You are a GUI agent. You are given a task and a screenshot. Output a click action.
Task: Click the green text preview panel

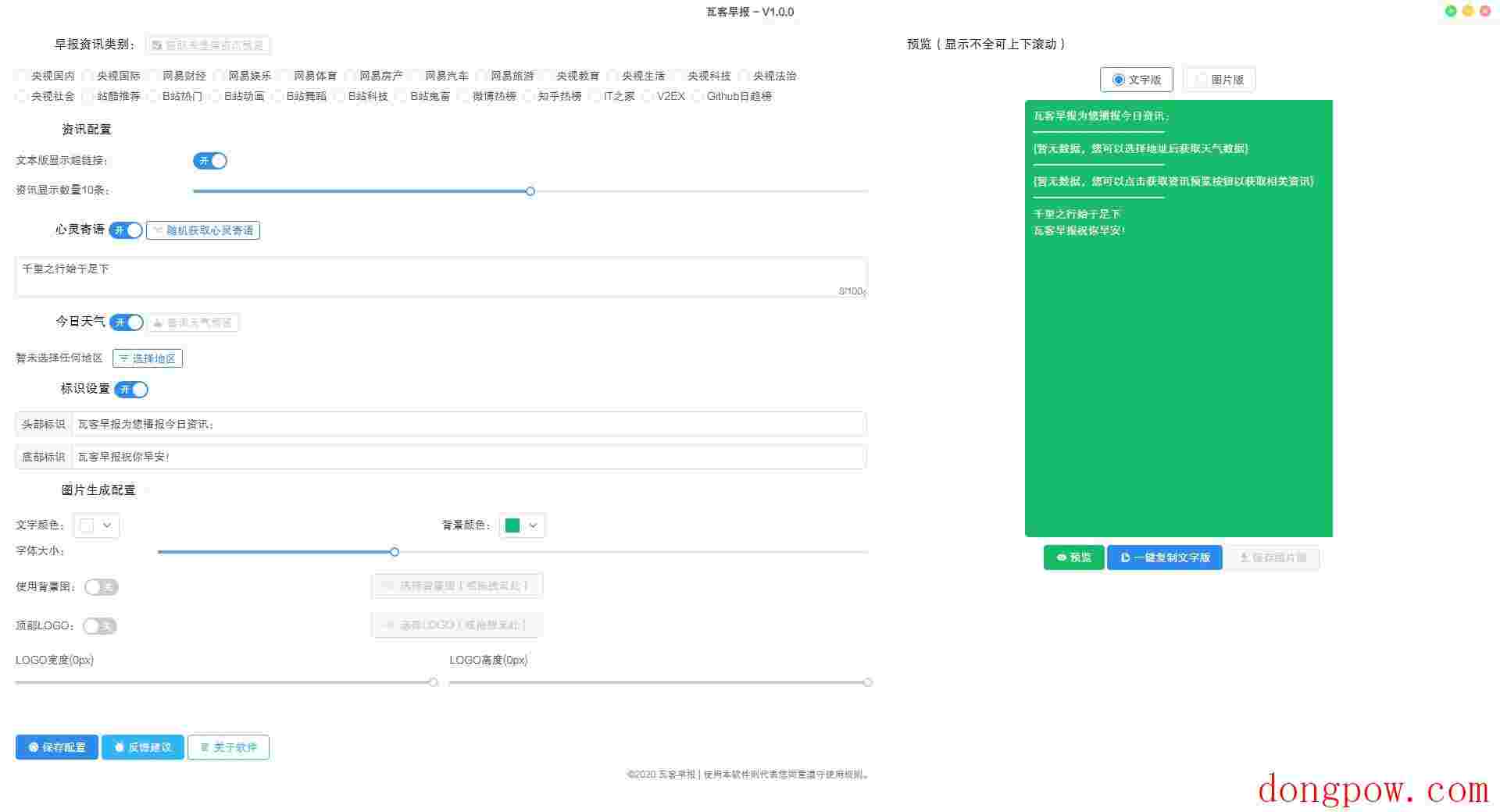1178,319
